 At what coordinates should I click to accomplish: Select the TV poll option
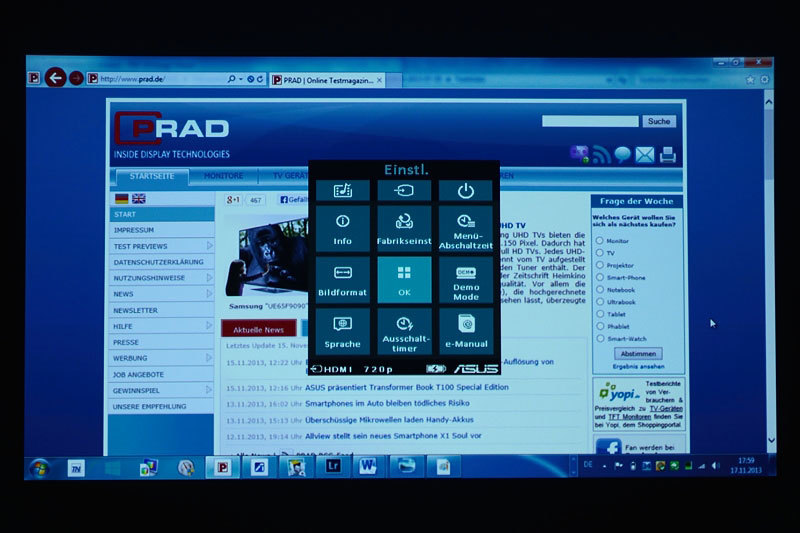click(x=599, y=252)
